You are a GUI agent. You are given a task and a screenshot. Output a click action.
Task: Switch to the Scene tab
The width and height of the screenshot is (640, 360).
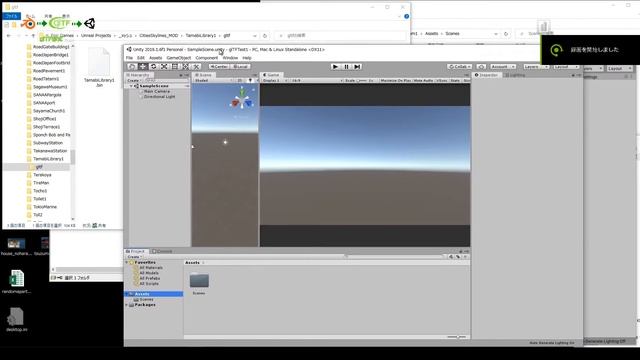[203, 75]
